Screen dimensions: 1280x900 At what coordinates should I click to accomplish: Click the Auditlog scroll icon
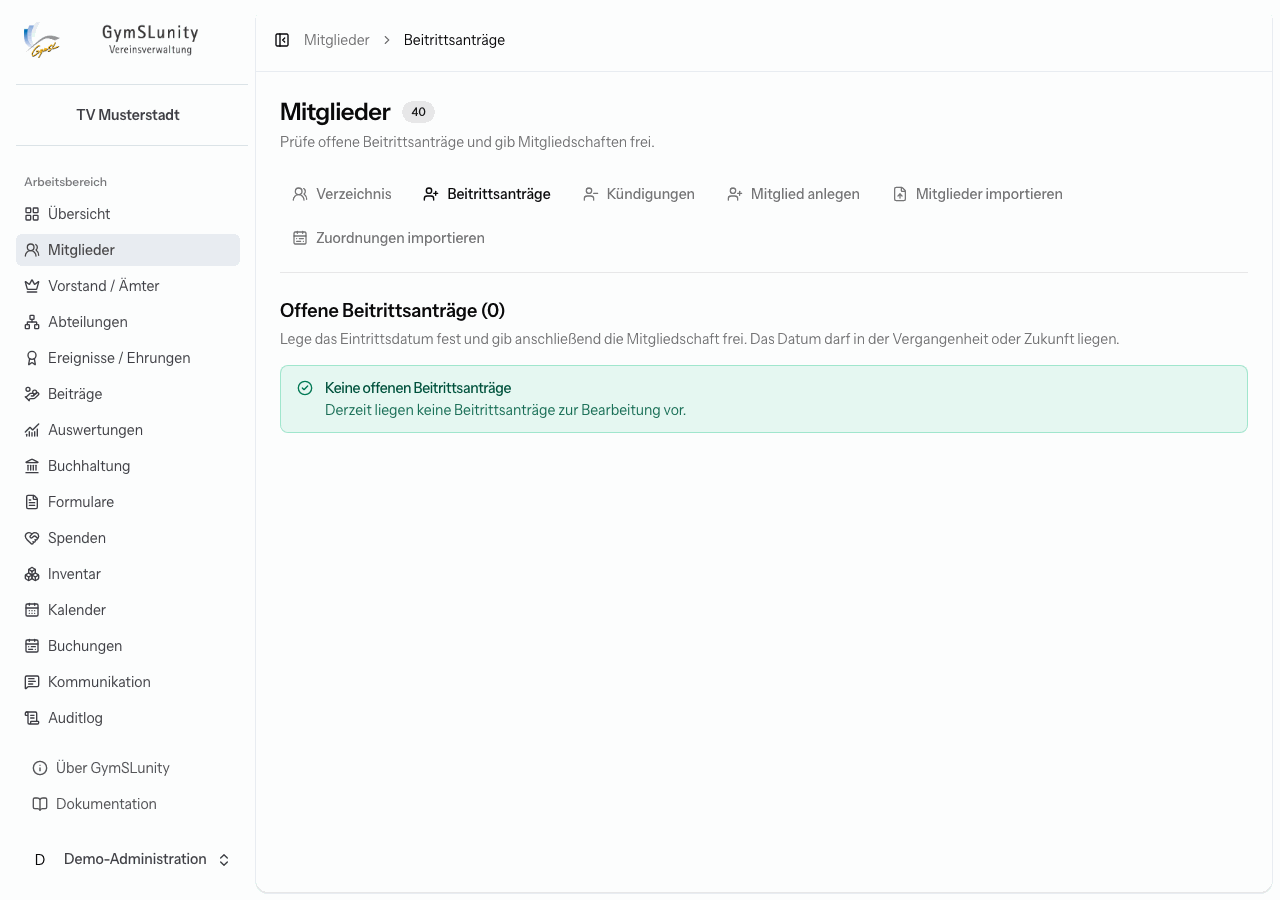click(32, 718)
